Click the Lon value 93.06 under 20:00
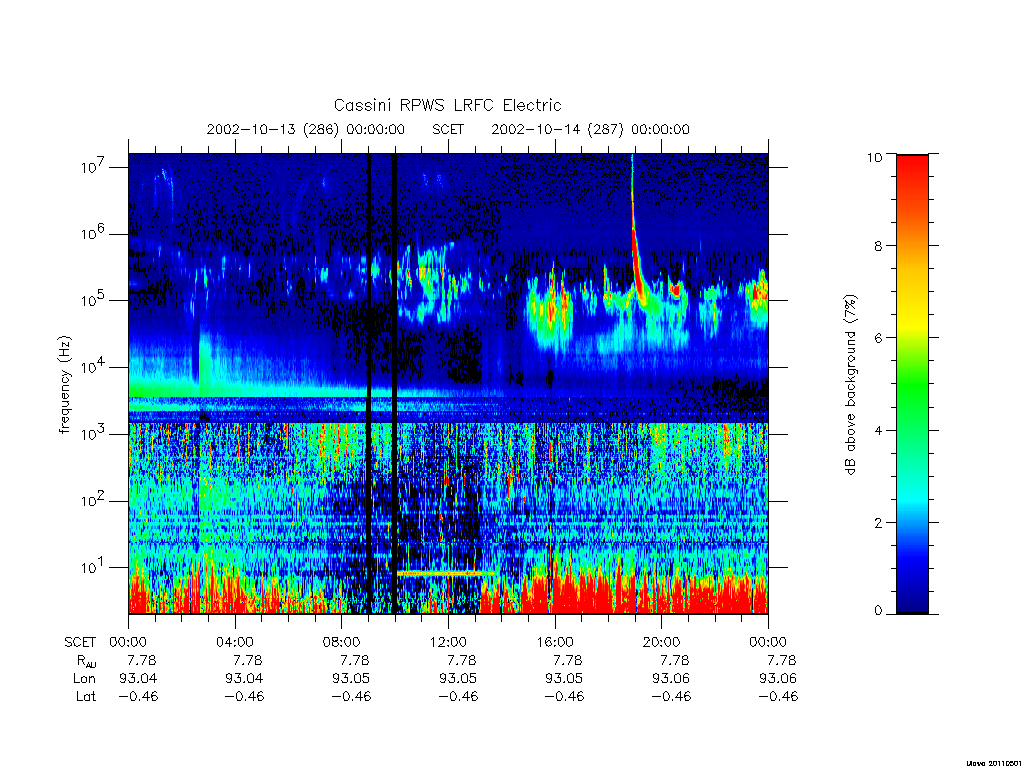The image size is (1024, 768). point(671,679)
